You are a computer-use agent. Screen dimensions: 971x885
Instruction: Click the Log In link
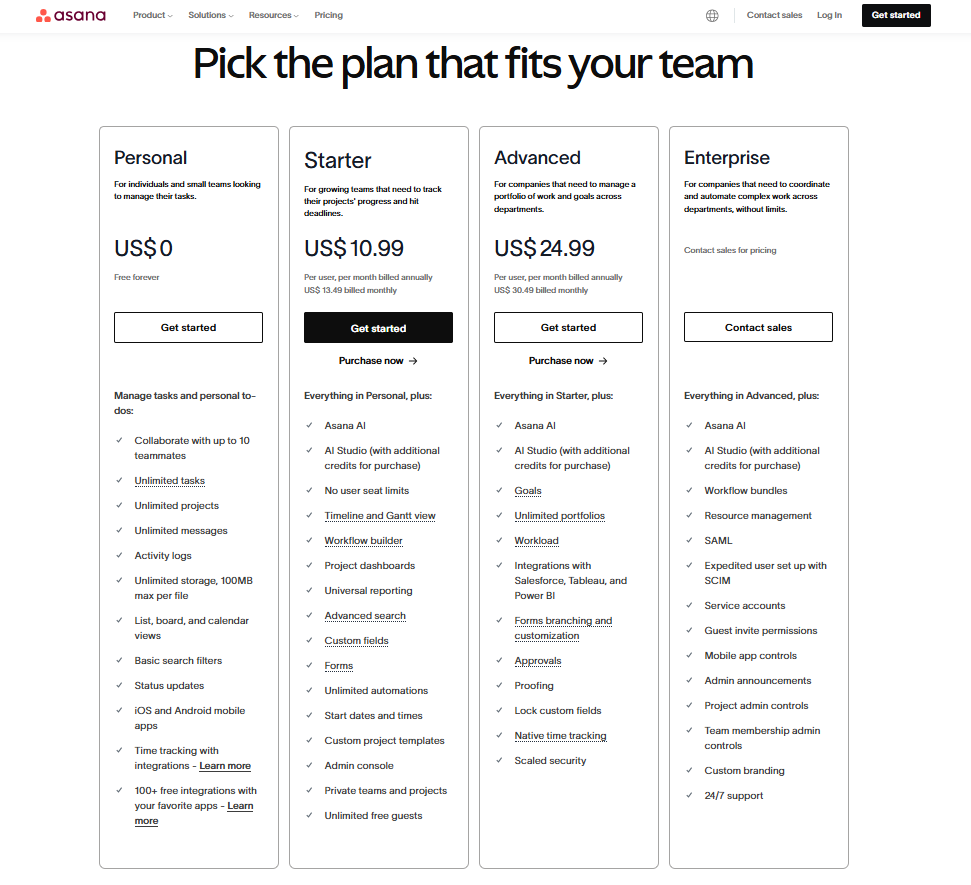829,15
